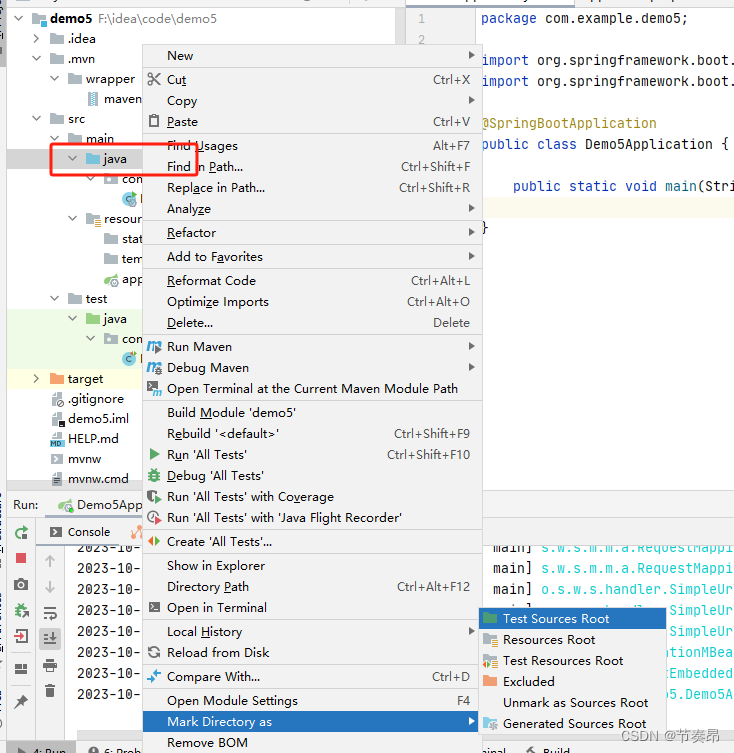Screen dimensions: 734x753
Task: Click Open in Terminal icon
Action: click(154, 607)
